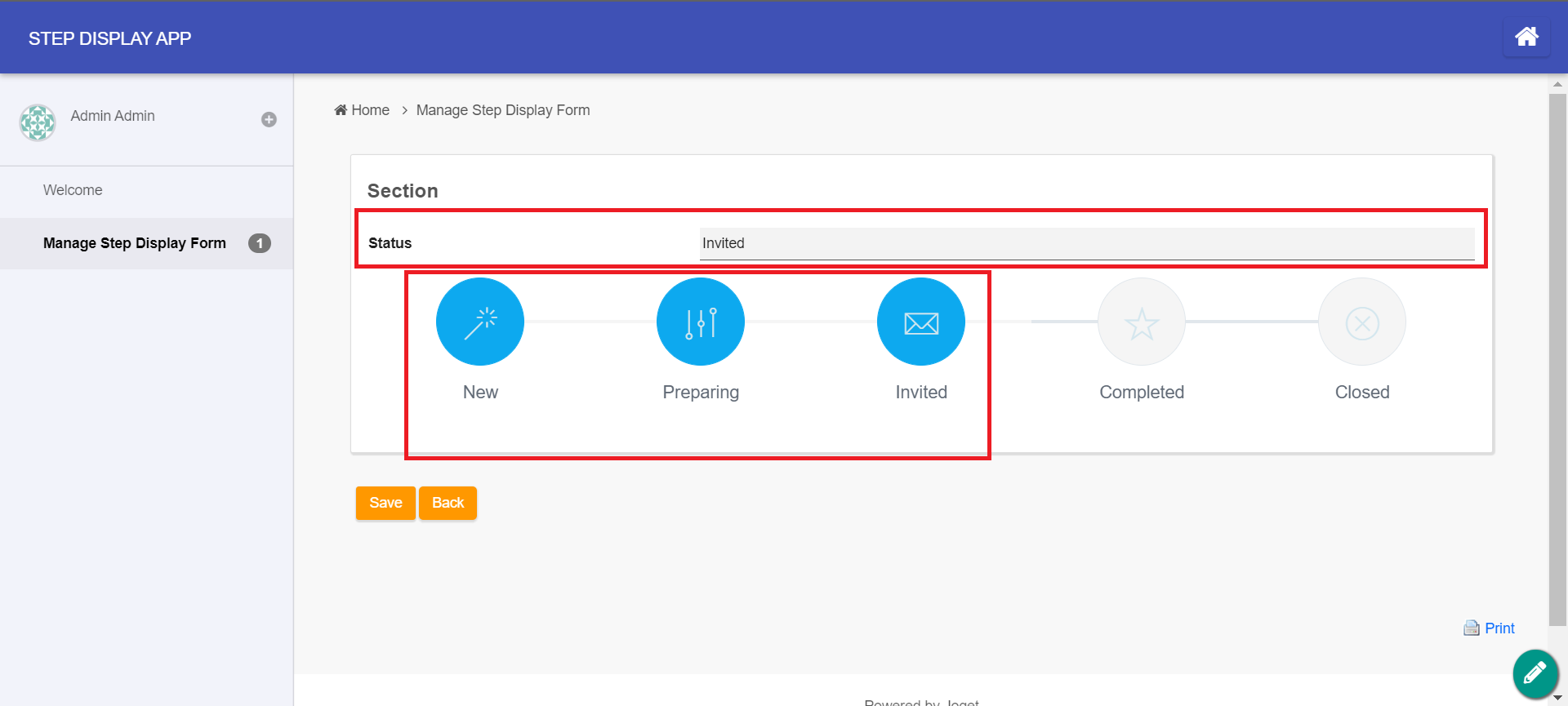Click the Closed step X icon
This screenshot has width=1568, height=706.
pyautogui.click(x=1362, y=322)
